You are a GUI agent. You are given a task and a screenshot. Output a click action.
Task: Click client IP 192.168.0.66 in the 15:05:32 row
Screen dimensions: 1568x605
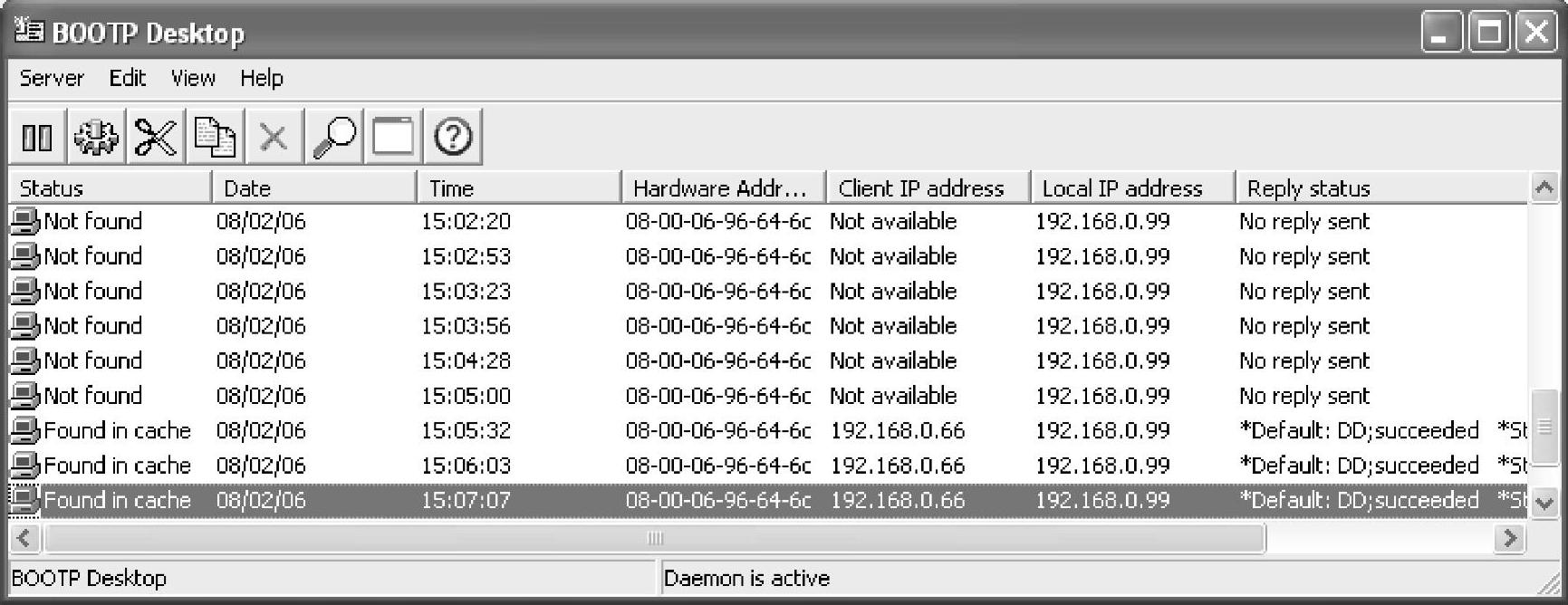click(898, 430)
